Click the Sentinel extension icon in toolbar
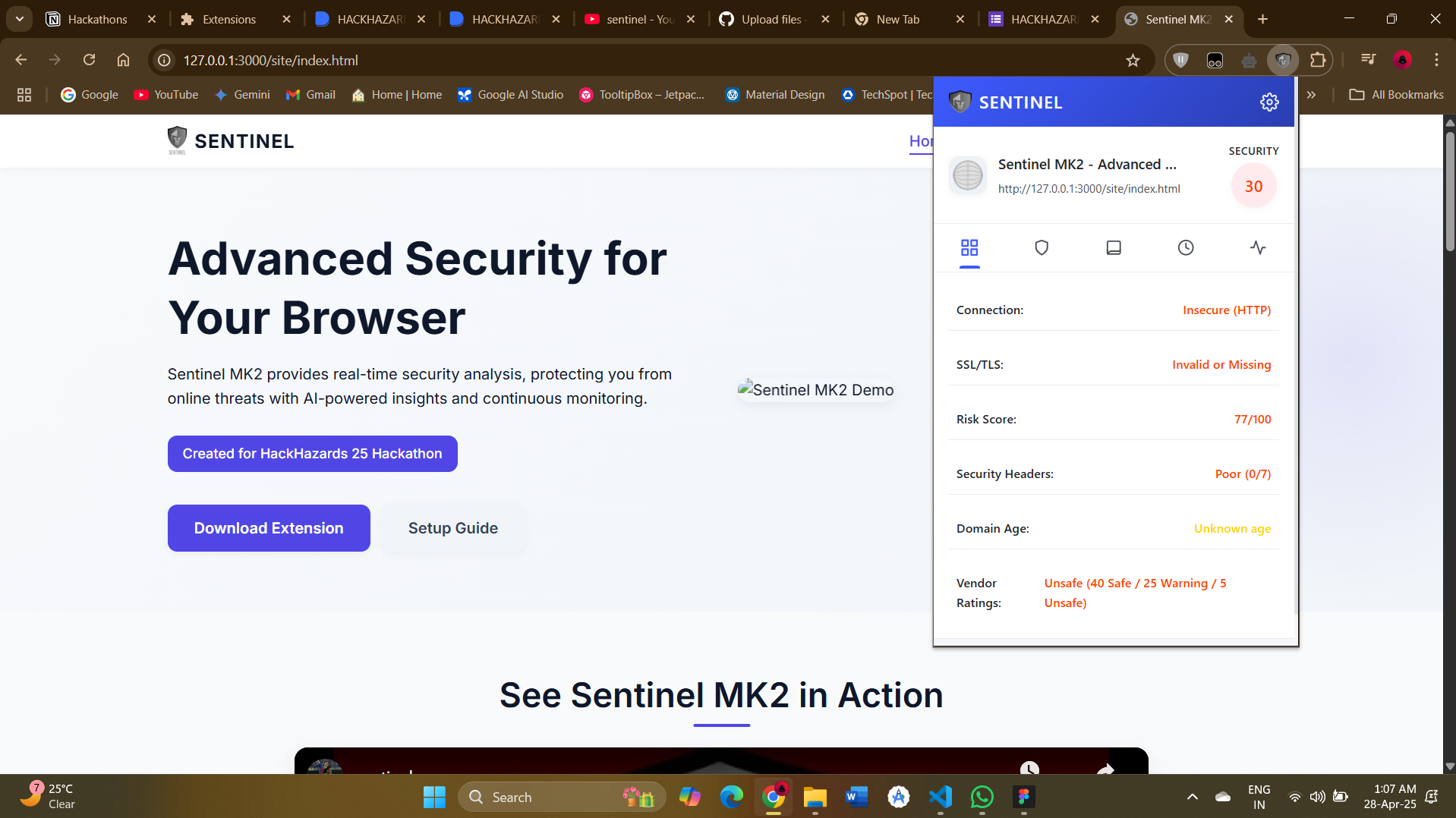The height and width of the screenshot is (818, 1456). (x=1283, y=61)
